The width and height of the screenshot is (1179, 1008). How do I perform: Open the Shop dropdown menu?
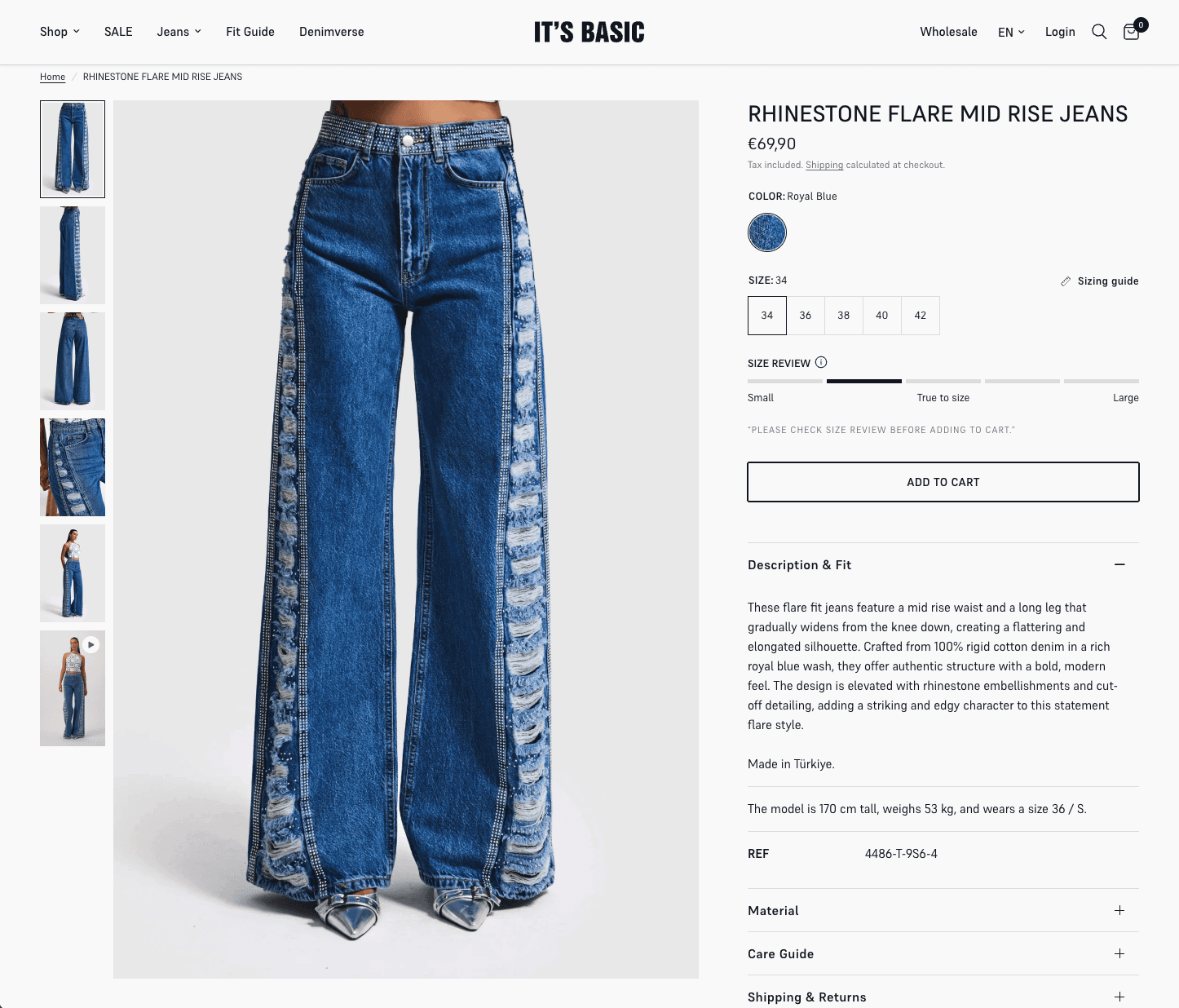point(60,32)
